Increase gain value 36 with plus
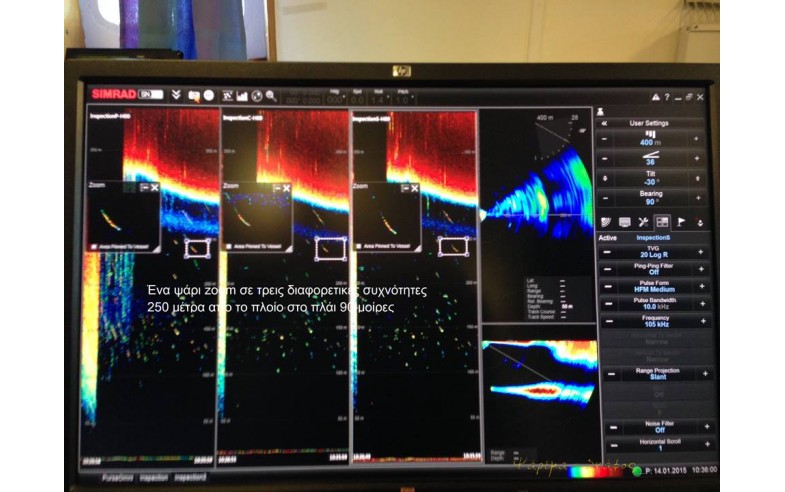The width and height of the screenshot is (785, 492). click(696, 159)
